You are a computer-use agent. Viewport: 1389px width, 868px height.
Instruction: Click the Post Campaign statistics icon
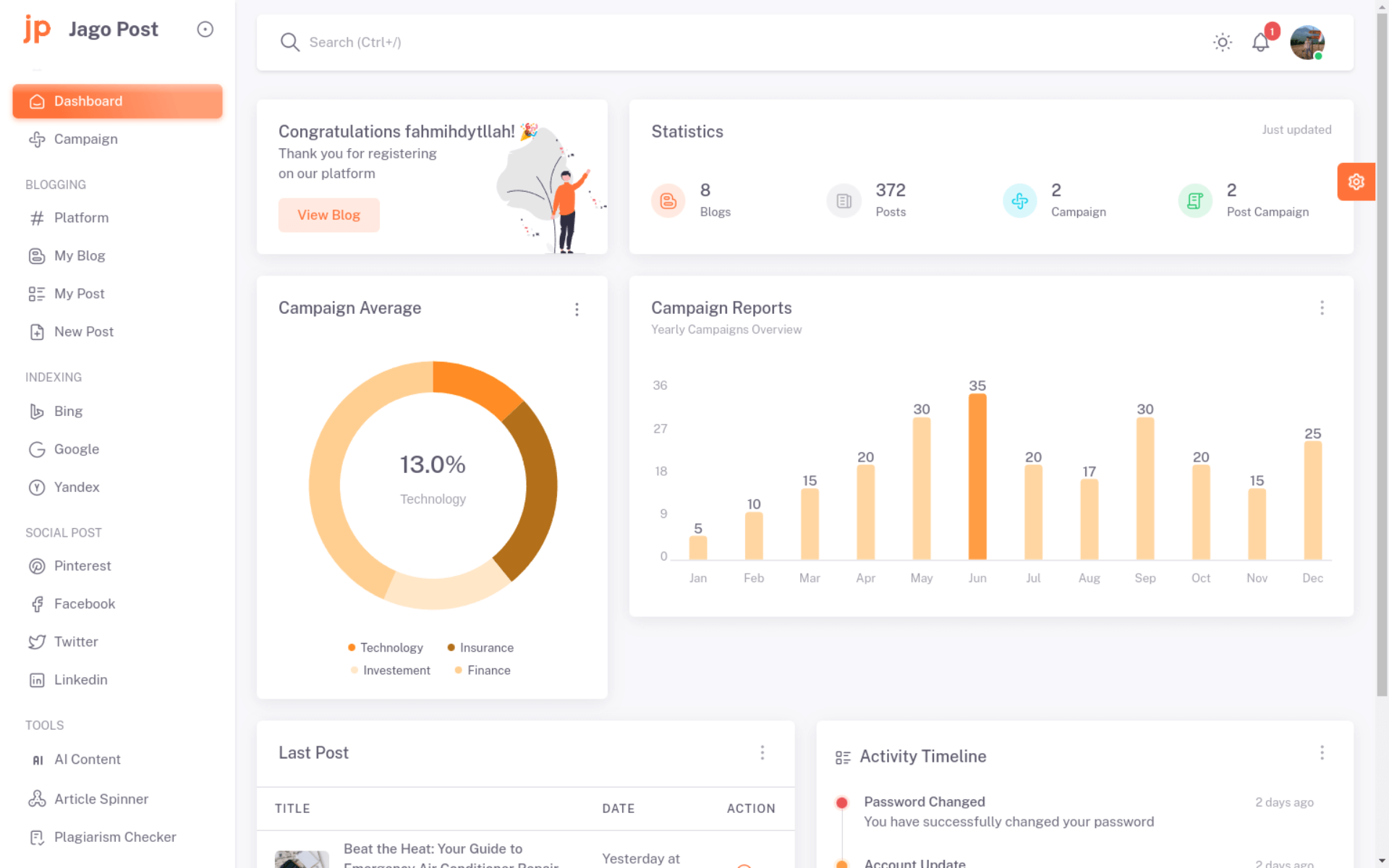tap(1195, 200)
